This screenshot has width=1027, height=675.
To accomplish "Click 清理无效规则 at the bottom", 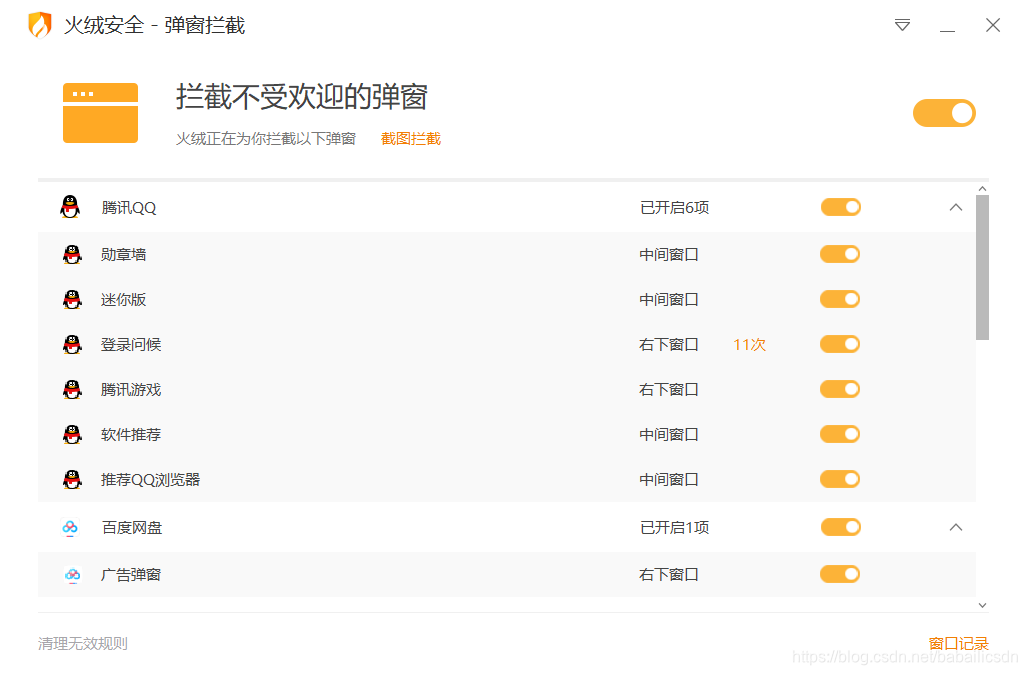I will click(83, 644).
